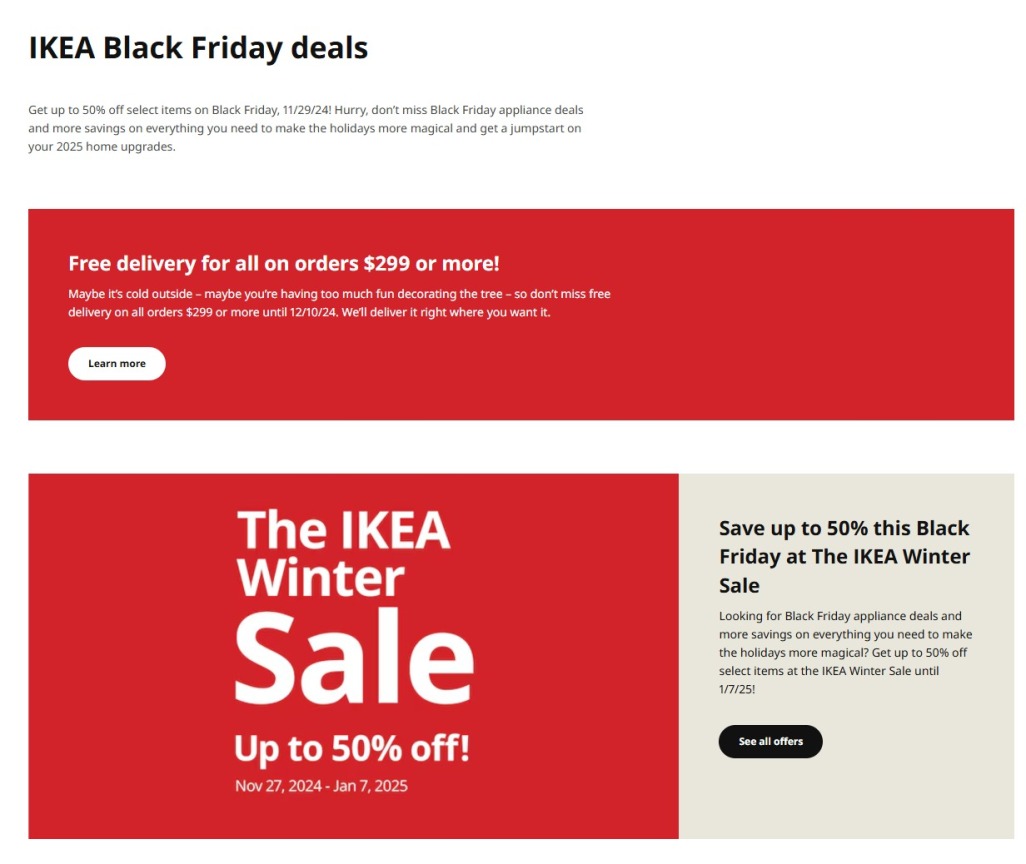Click the See all offers button
This screenshot has width=1026, height=864.
coord(770,741)
